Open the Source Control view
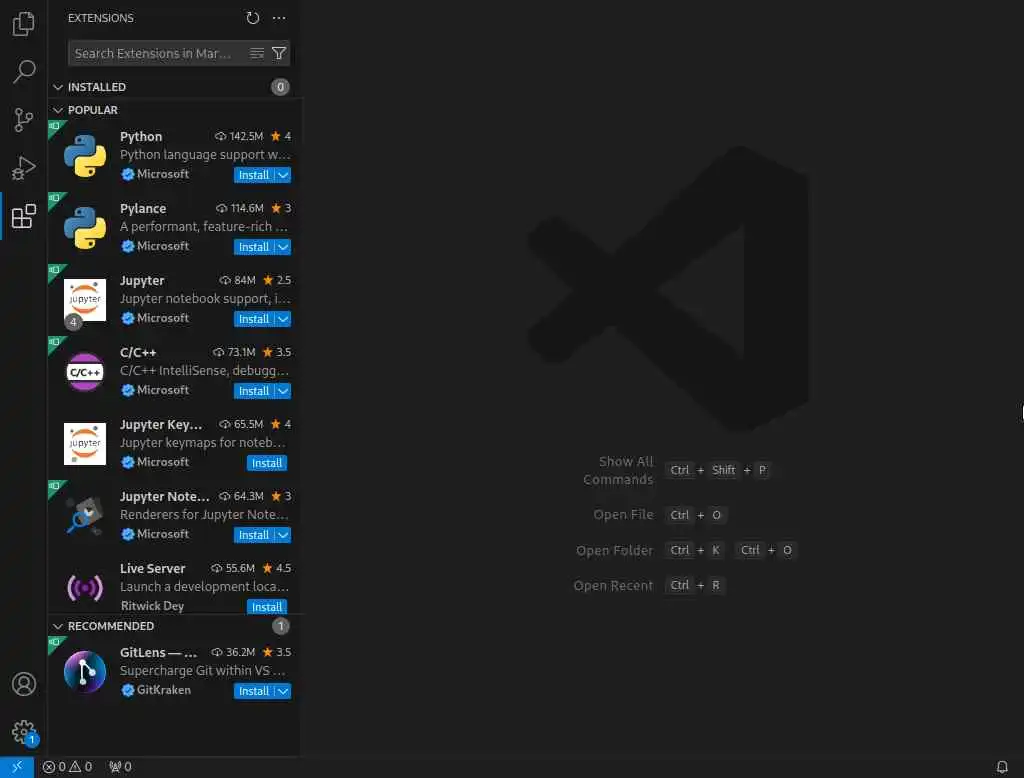Viewport: 1024px width, 778px height. click(x=24, y=120)
